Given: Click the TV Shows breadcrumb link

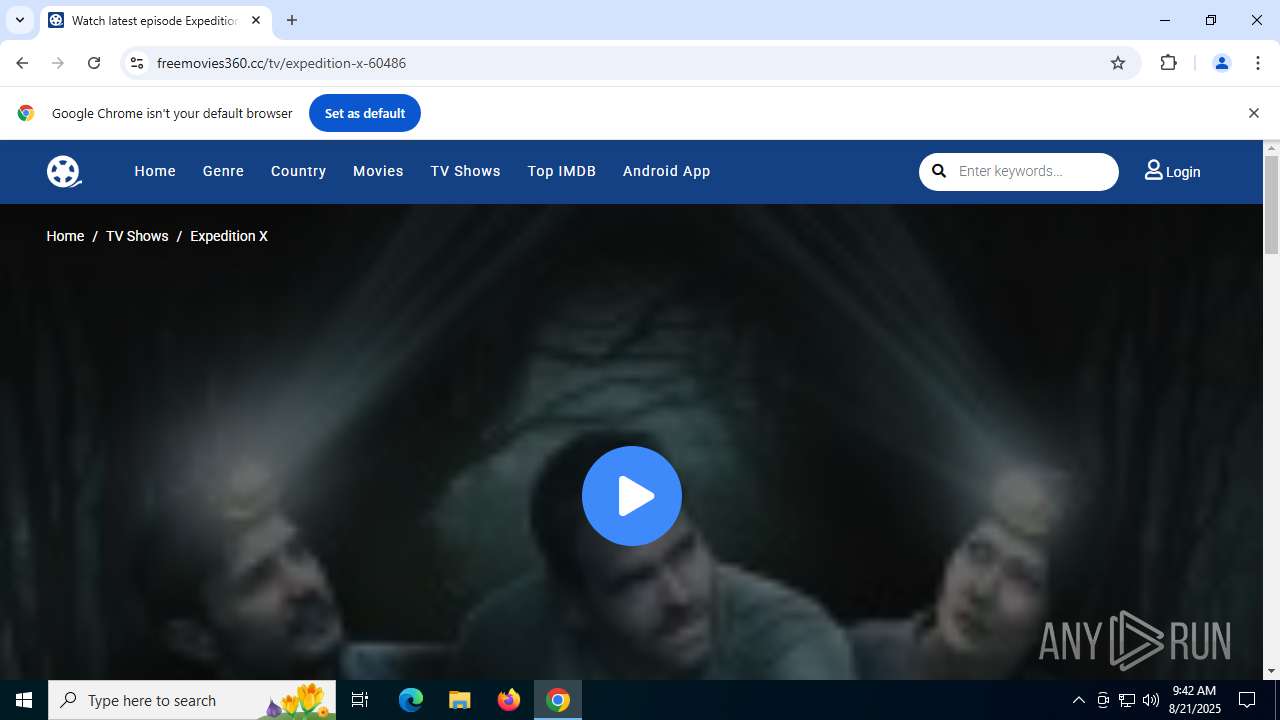Looking at the screenshot, I should point(137,236).
